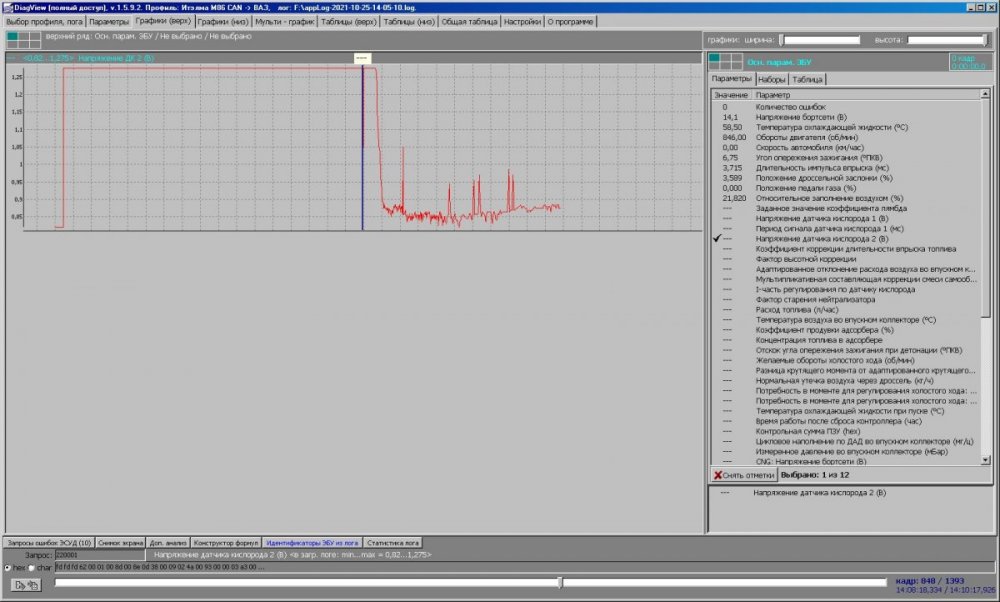1000x602 pixels.
Task: Open Запросы ошибок ЭСУД (10)
Action: click(49, 541)
